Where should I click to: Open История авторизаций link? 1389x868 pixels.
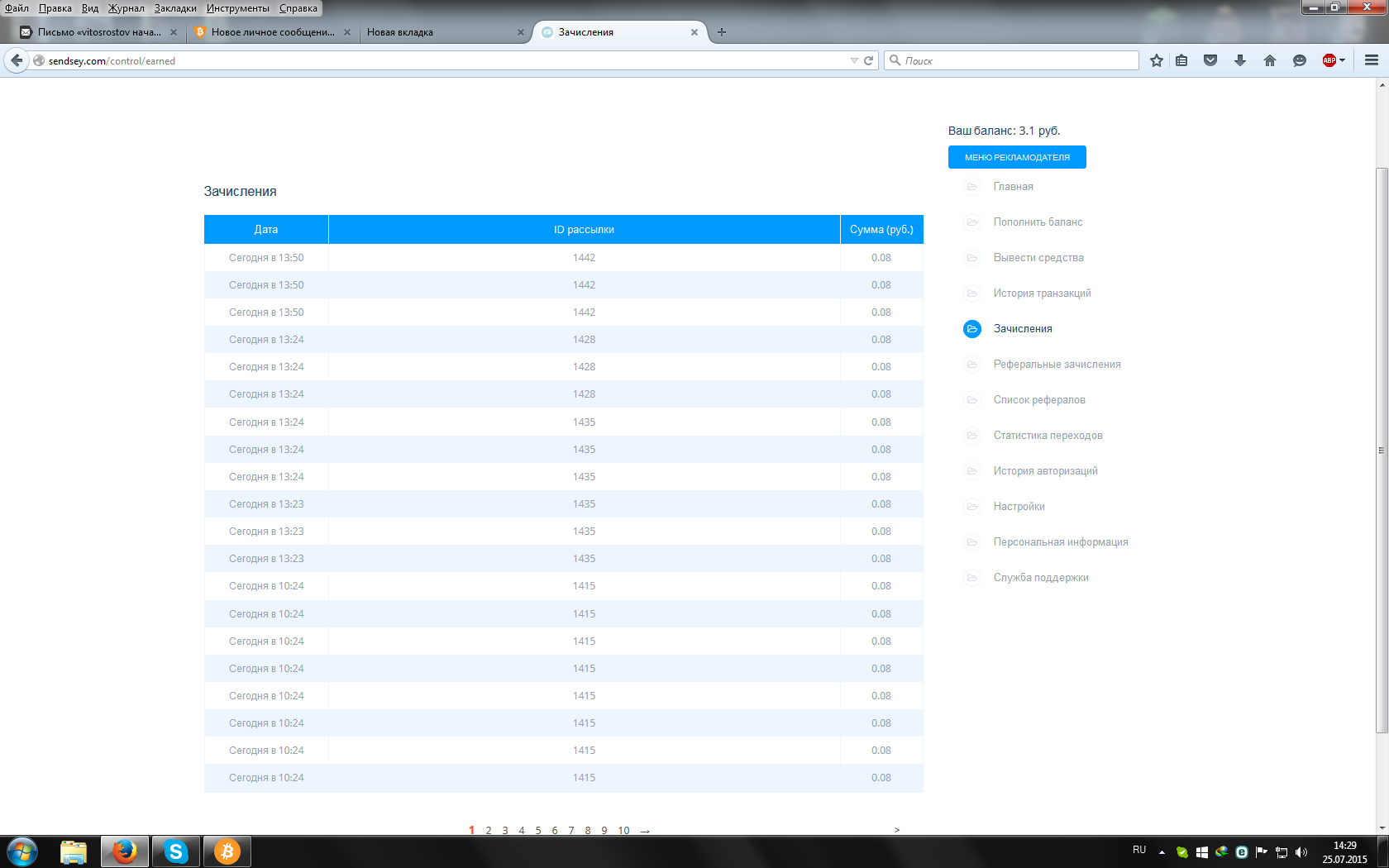point(1045,471)
